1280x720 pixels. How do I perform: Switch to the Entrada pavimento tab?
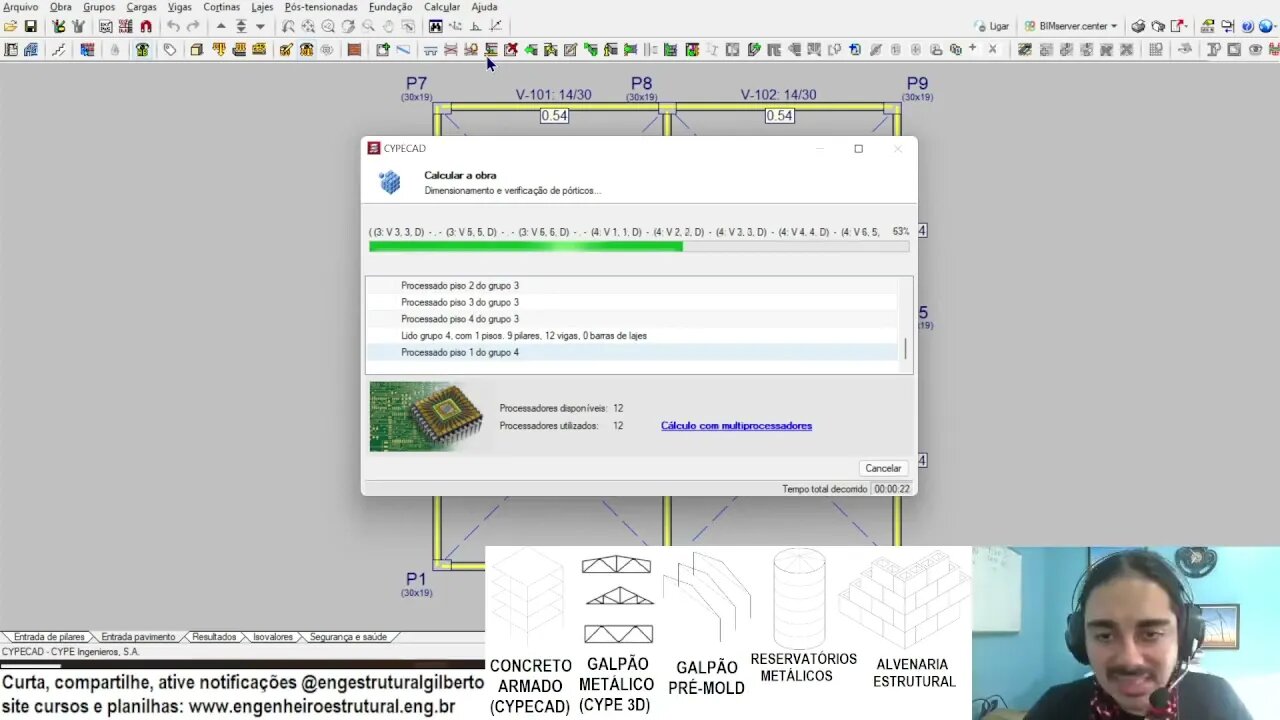tap(138, 637)
